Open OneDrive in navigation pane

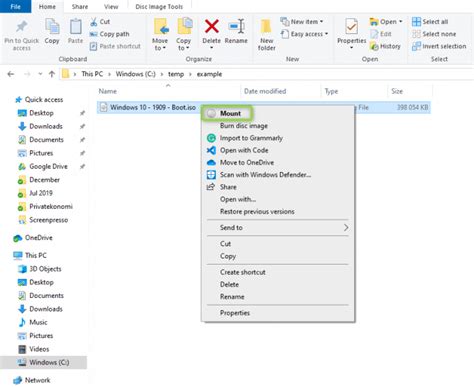tap(38, 238)
